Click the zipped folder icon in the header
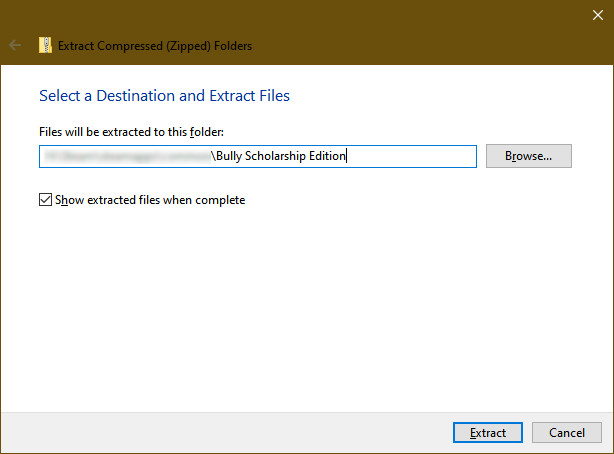Viewport: 614px width, 454px height. click(45, 45)
